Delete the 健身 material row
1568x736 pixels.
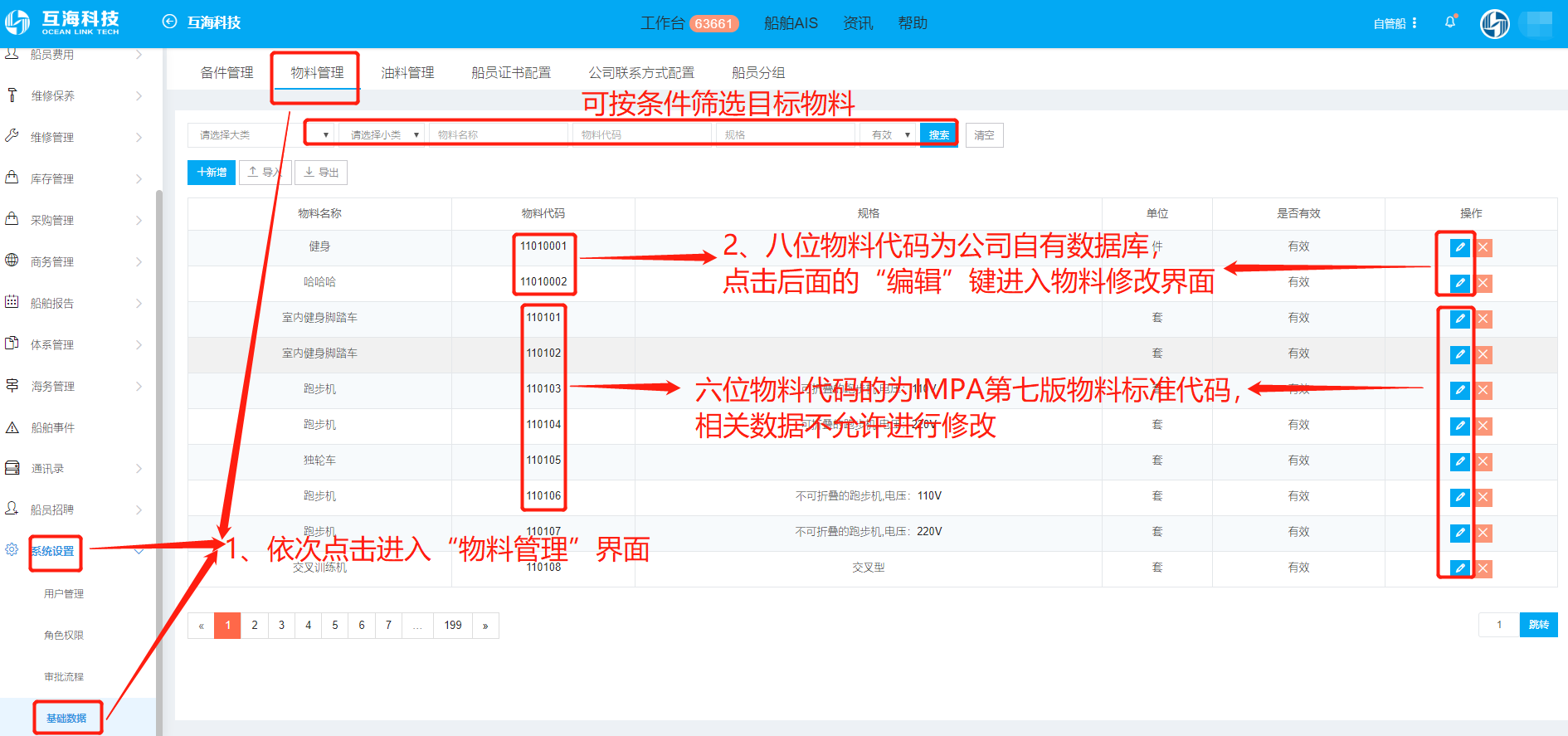coord(1483,247)
